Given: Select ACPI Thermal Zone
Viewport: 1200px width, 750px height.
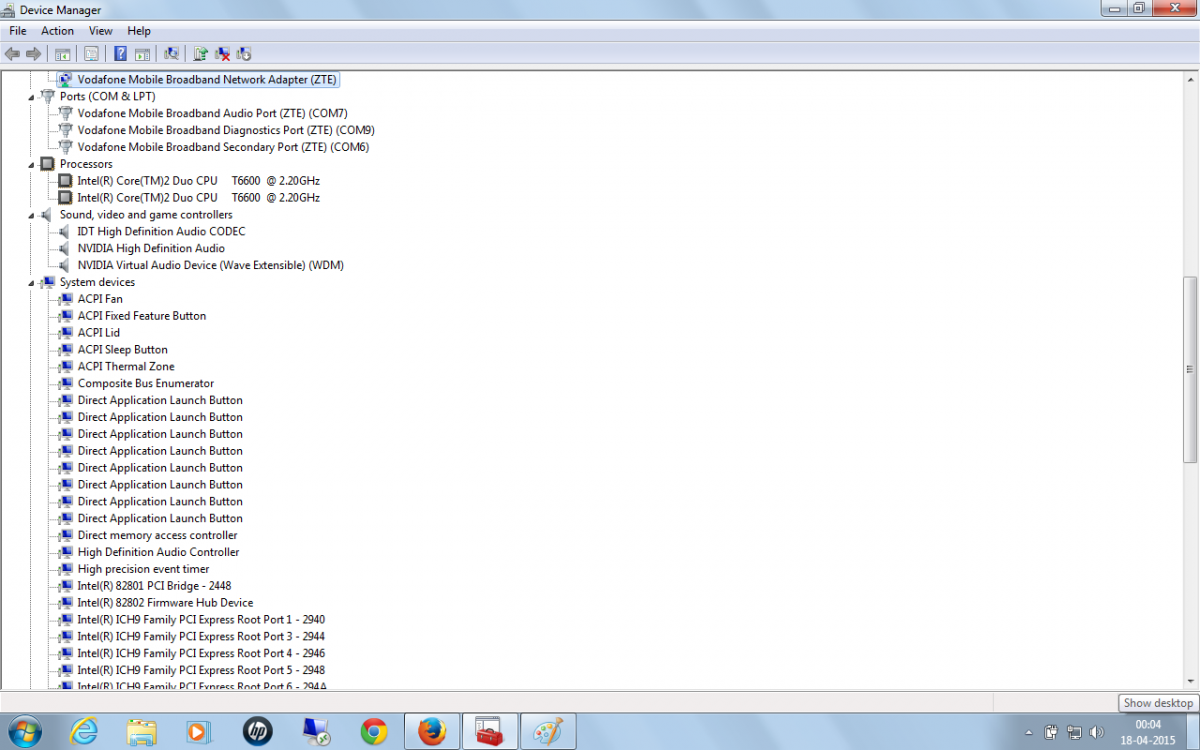Looking at the screenshot, I should (x=126, y=367).
